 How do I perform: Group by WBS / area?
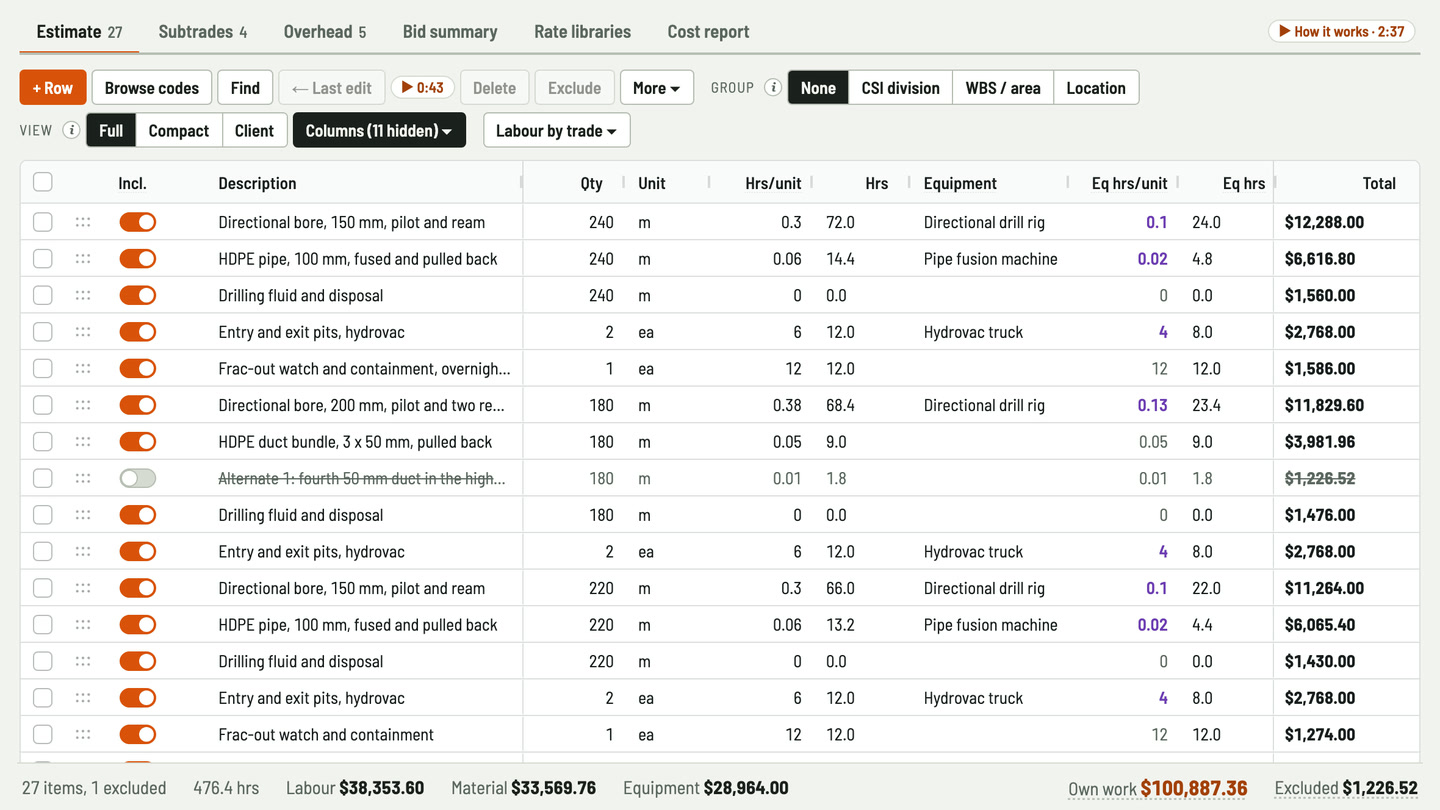pos(1003,88)
